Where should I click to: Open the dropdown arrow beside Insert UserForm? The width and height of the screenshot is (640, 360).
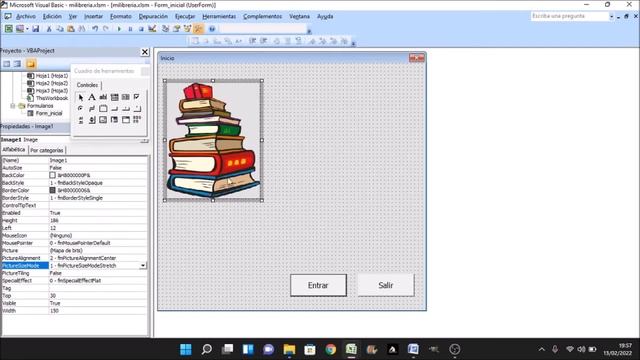pyautogui.click(x=27, y=29)
